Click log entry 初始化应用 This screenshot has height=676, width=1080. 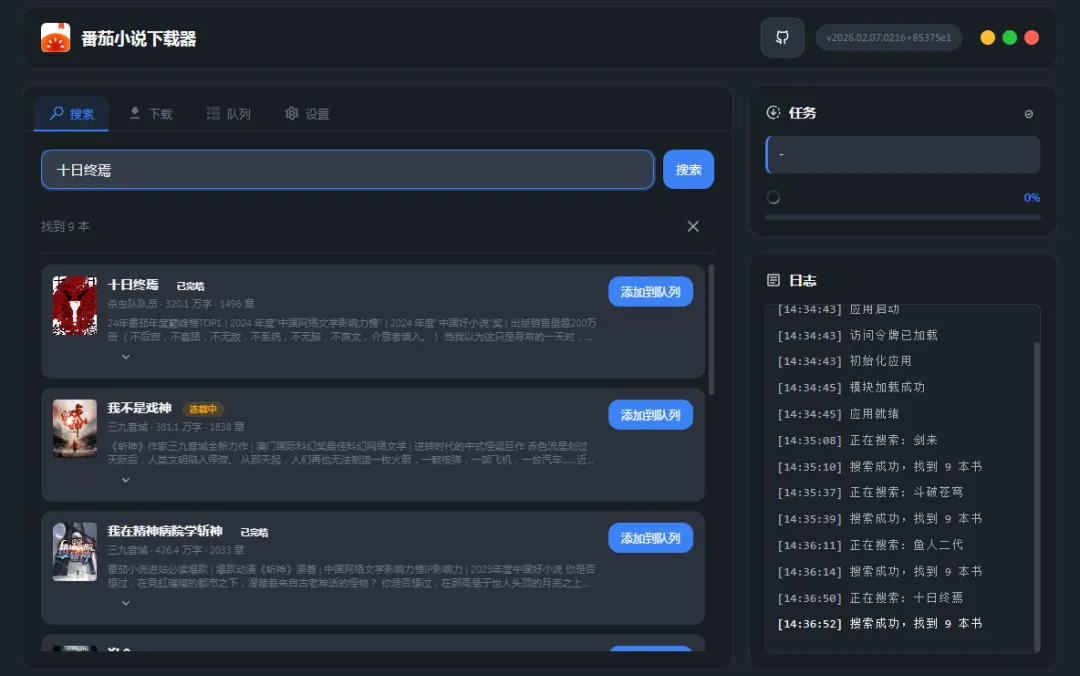tap(844, 361)
